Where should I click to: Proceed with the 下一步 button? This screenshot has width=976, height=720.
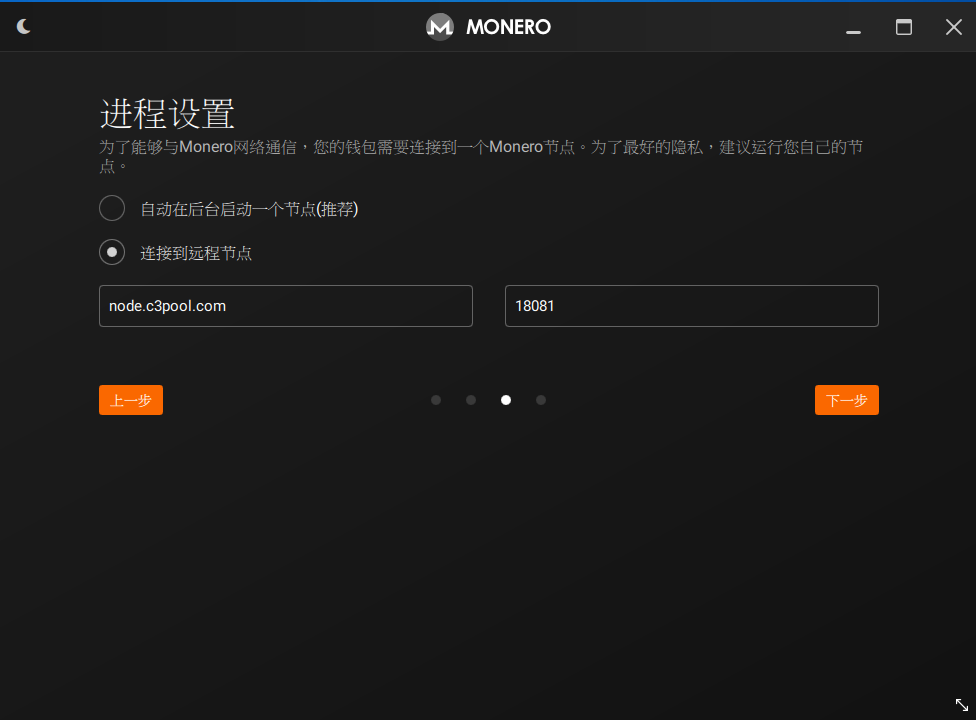click(847, 400)
